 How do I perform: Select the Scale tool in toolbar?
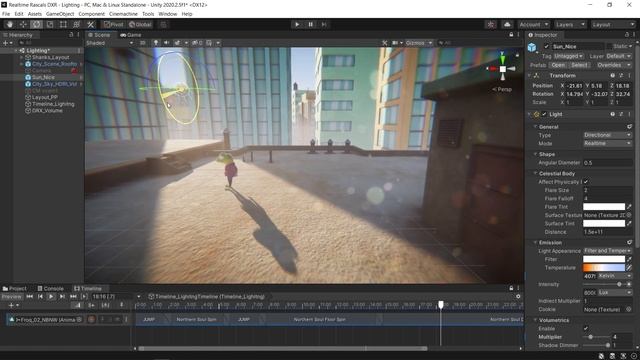[50, 24]
